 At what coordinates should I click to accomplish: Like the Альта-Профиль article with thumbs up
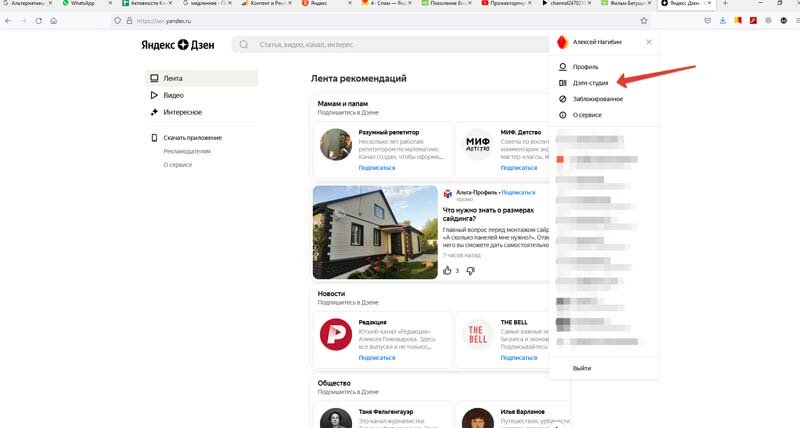point(447,271)
